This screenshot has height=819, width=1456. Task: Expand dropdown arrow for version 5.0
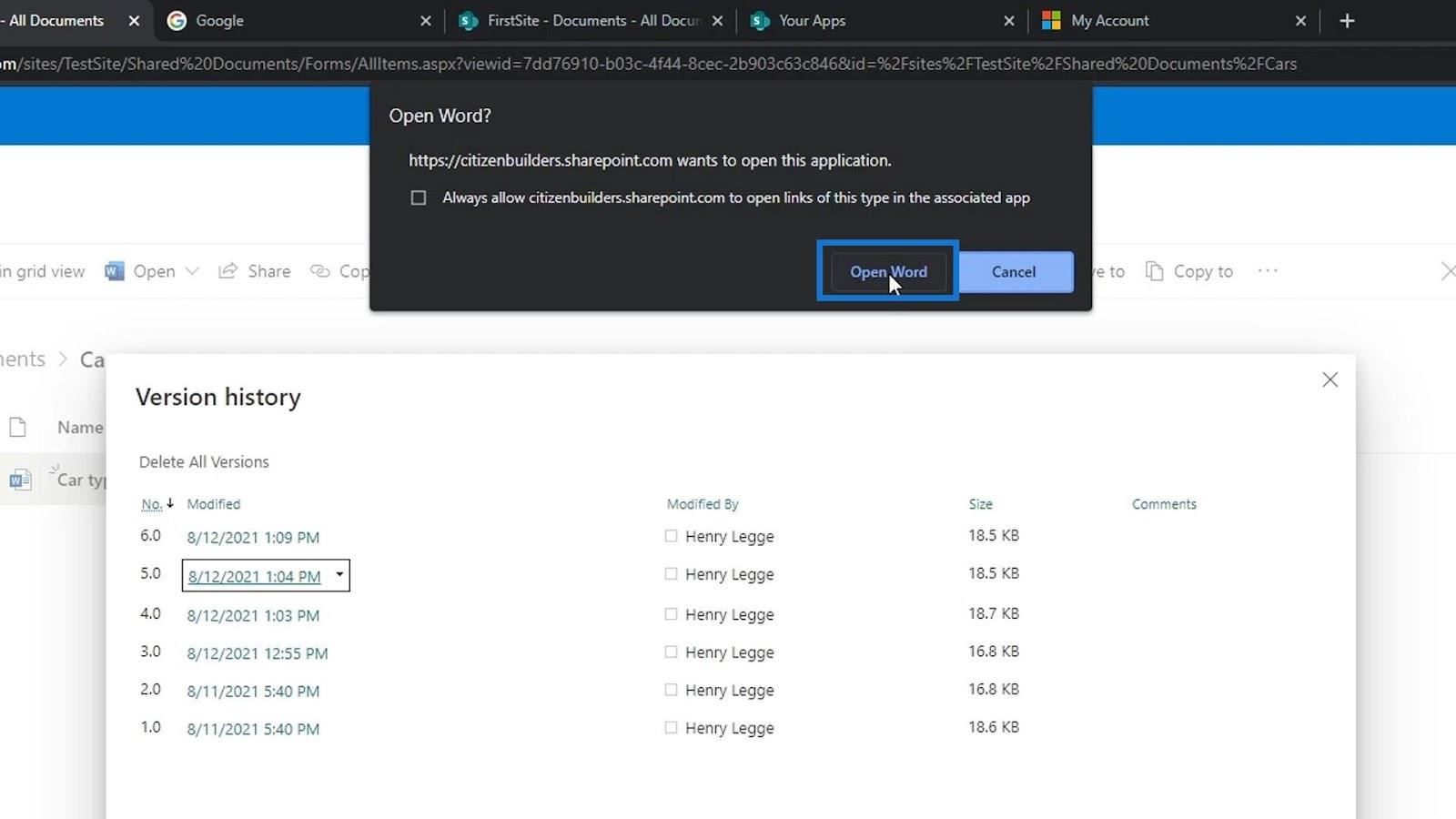point(339,575)
